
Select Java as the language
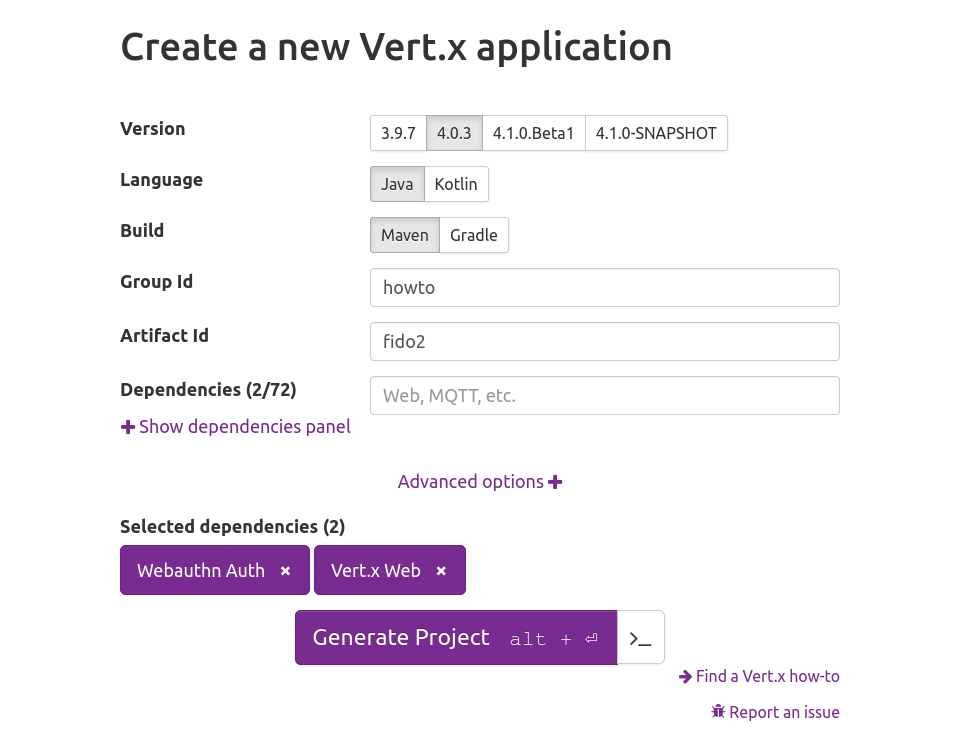(x=397, y=184)
